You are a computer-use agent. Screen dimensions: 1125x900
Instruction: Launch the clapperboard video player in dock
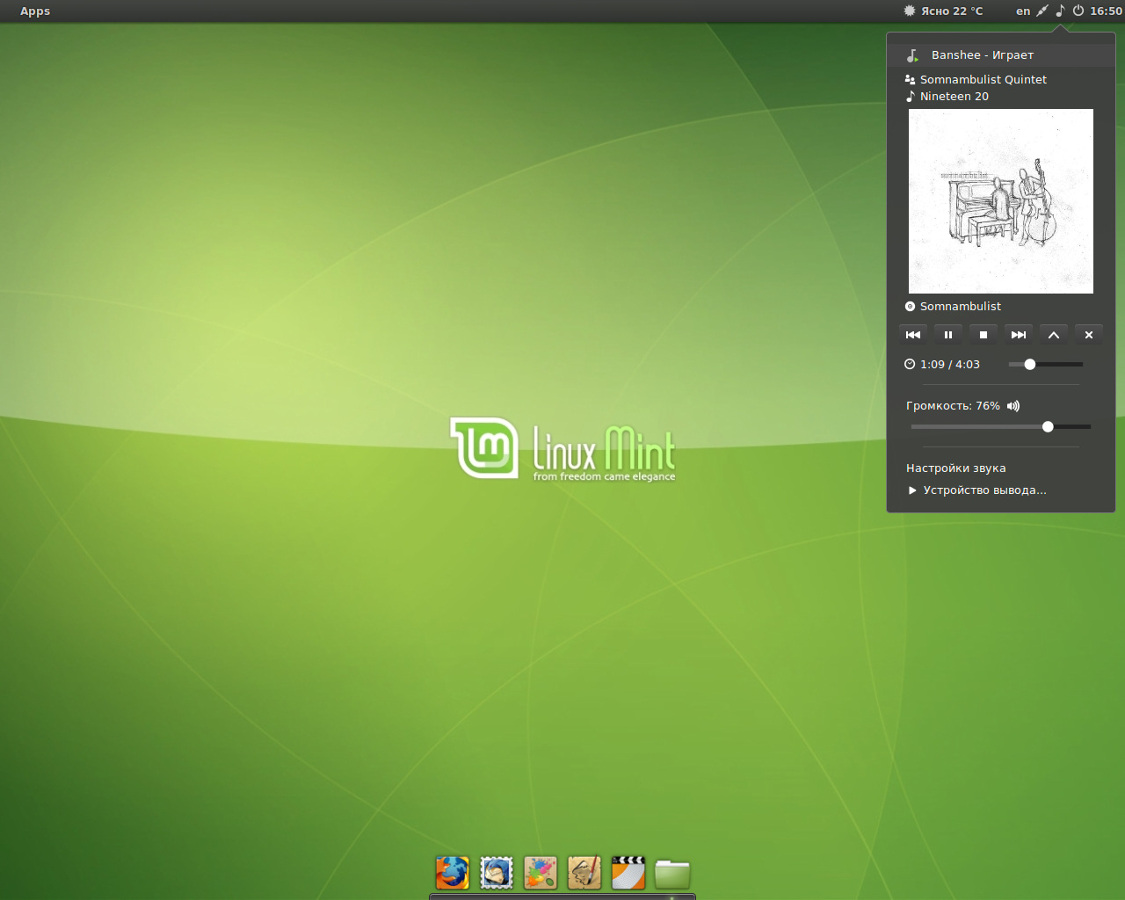point(628,873)
